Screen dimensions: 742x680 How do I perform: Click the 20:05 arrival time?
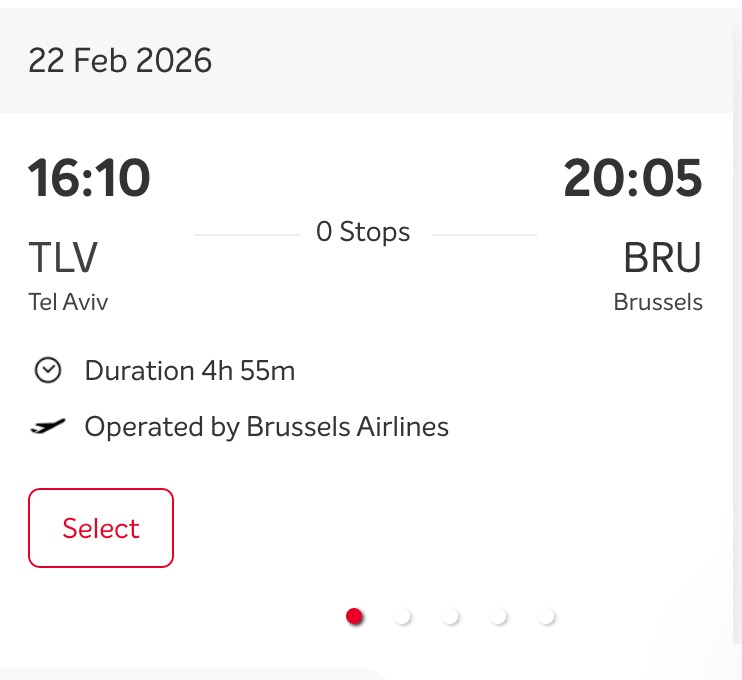tap(633, 179)
